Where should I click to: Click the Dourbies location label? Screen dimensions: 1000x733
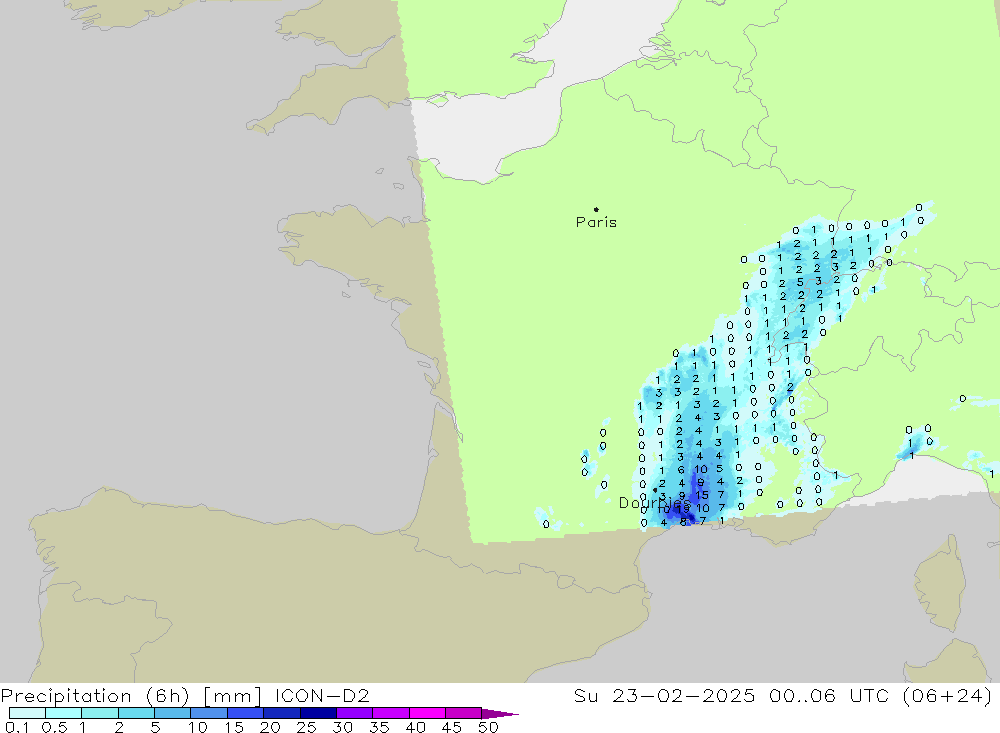(655, 503)
